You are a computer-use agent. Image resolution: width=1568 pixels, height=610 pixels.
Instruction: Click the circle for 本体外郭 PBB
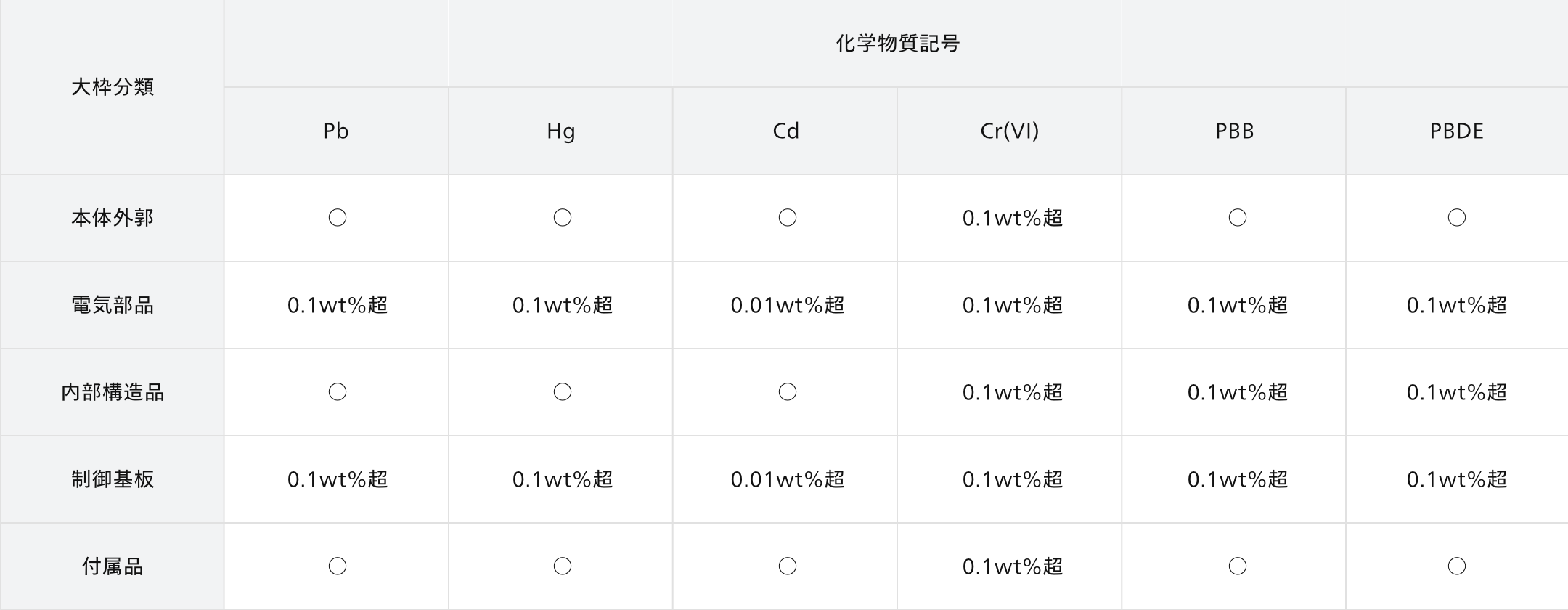coord(1238,218)
